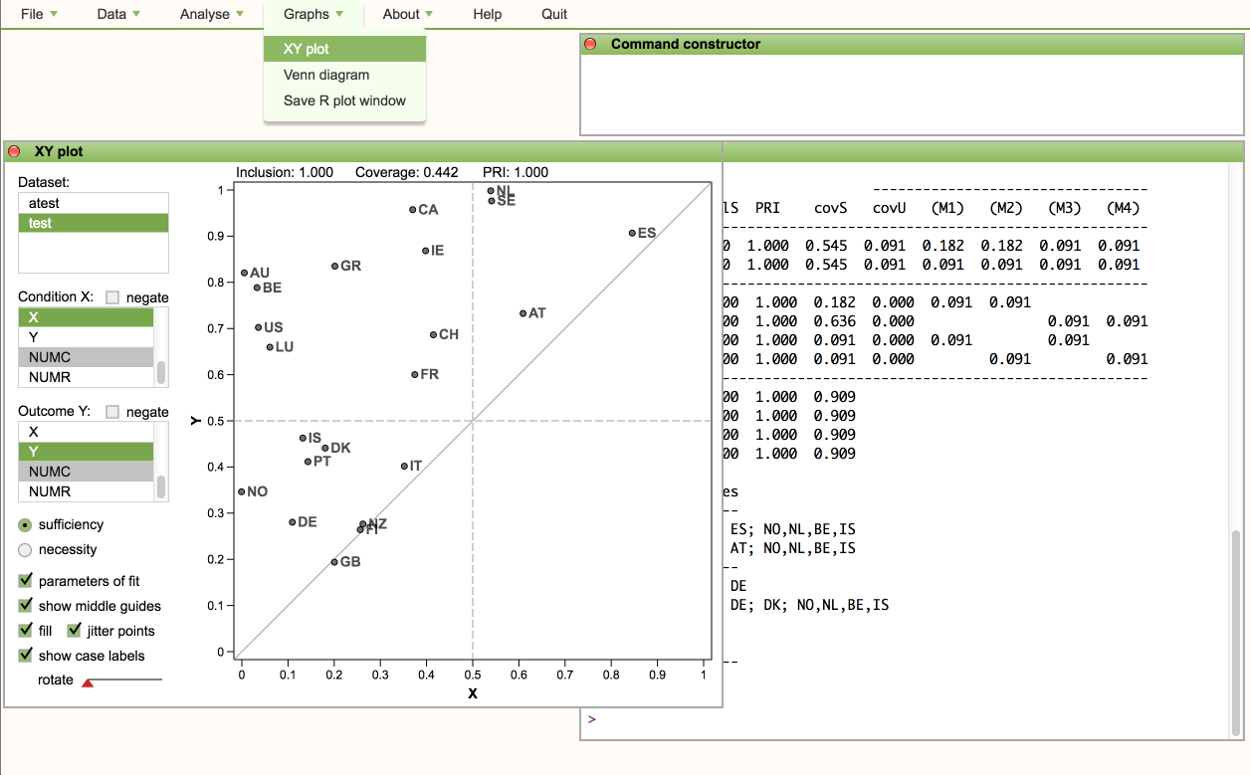This screenshot has height=775, width=1250.
Task: Select the necessity radio button
Action: tap(26, 550)
